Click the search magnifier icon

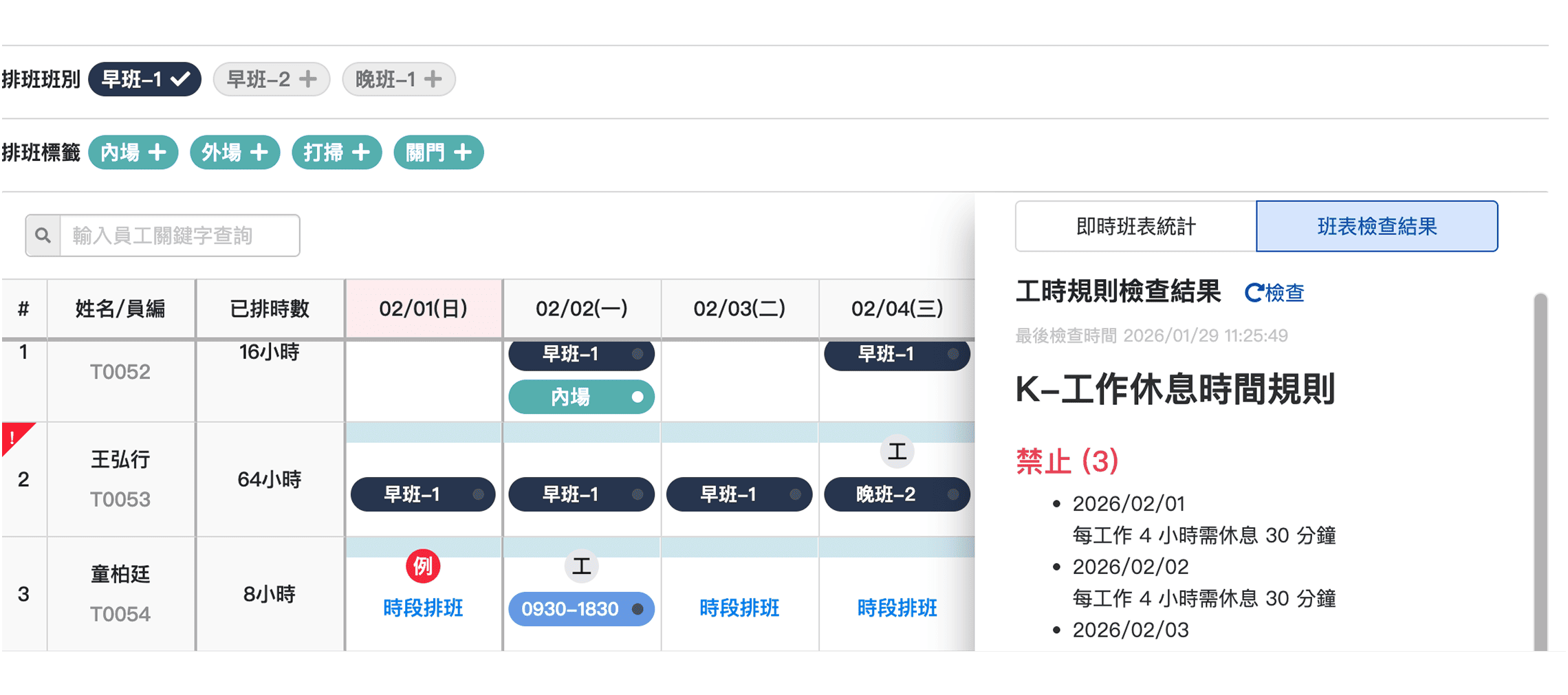(43, 235)
